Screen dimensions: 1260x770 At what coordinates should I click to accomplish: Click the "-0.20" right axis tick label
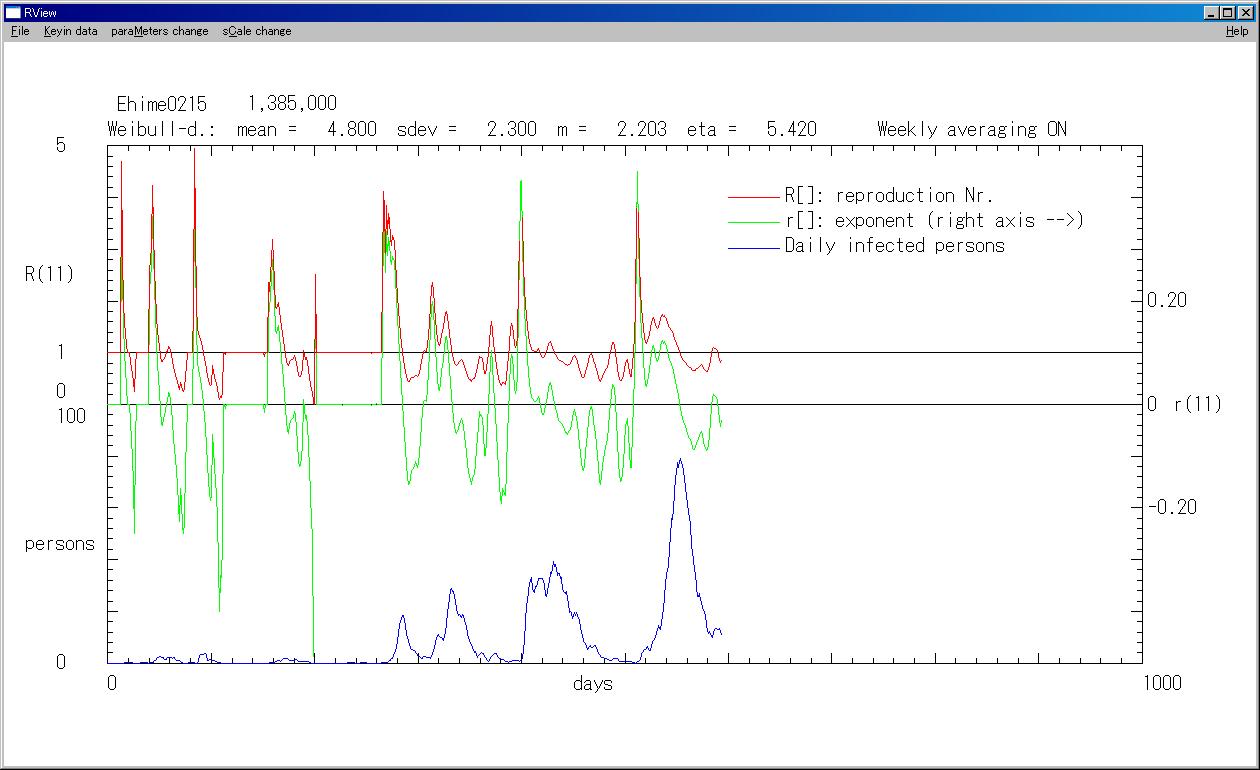(x=1171, y=507)
